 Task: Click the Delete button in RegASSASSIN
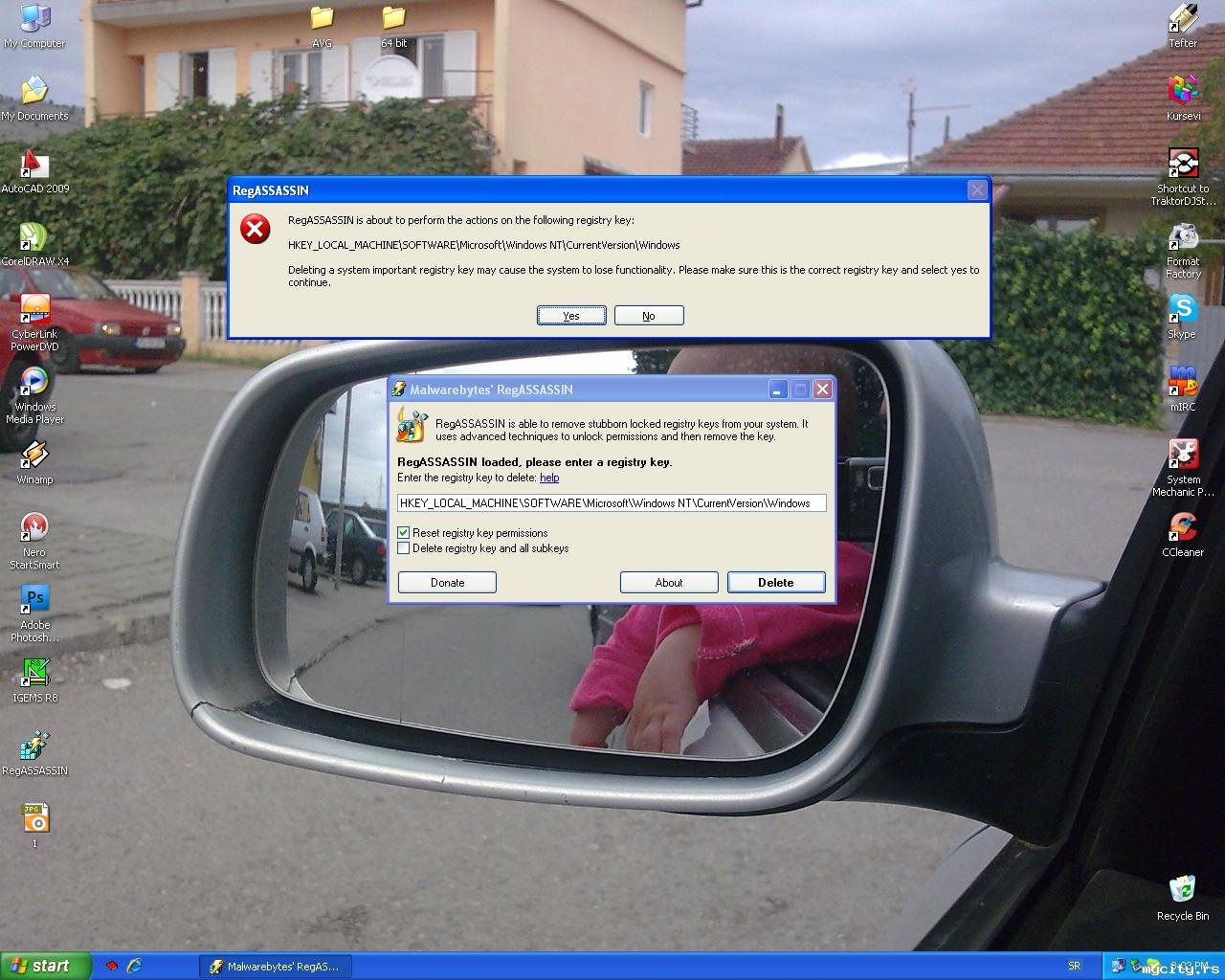pos(776,583)
